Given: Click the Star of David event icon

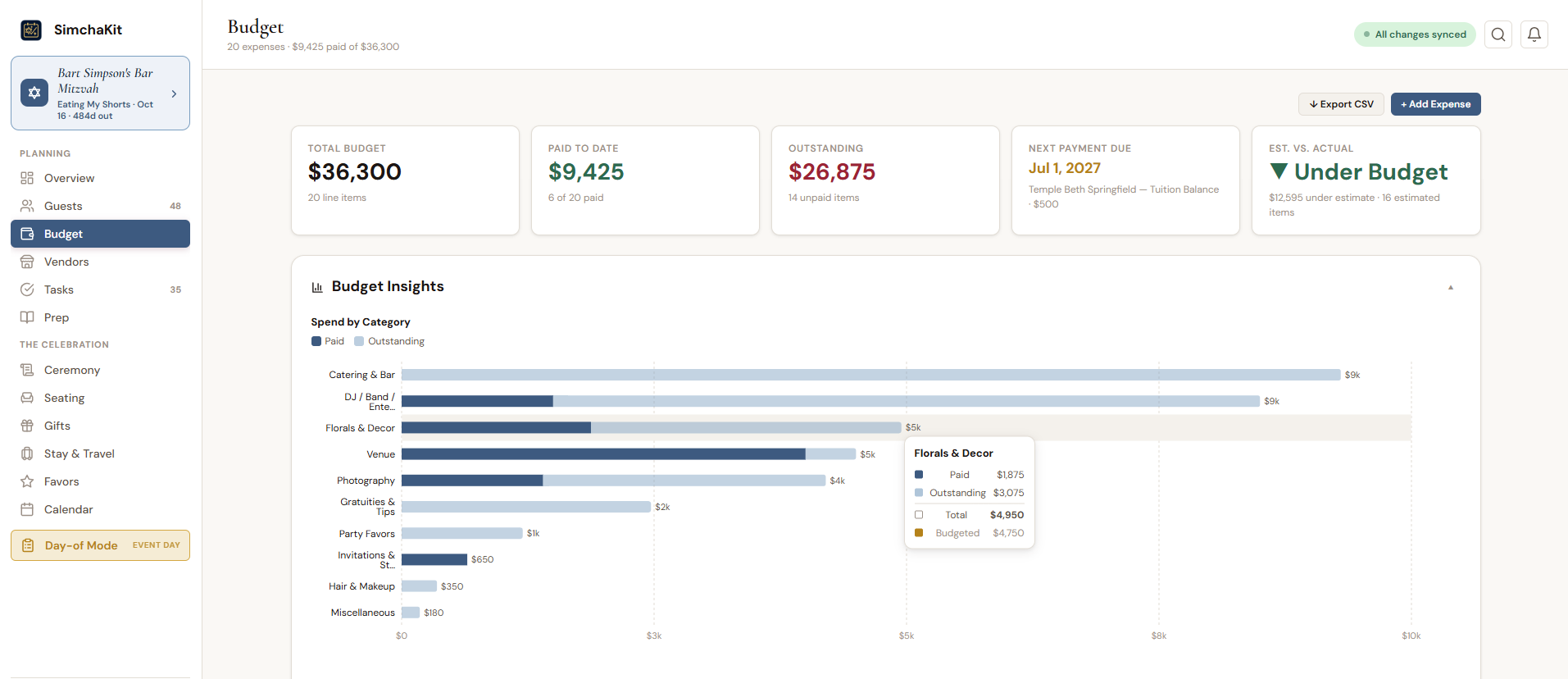Looking at the screenshot, I should pyautogui.click(x=34, y=93).
